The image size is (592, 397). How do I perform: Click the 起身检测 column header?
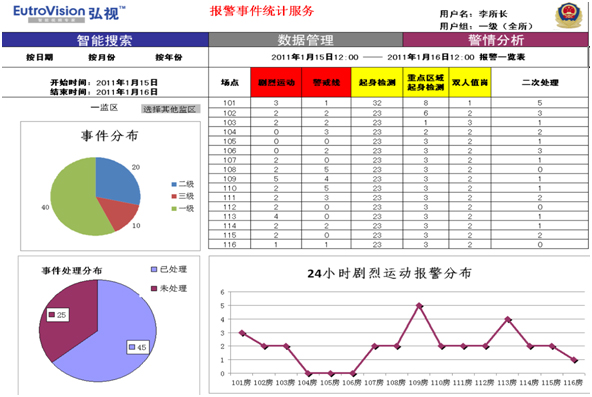coord(377,82)
